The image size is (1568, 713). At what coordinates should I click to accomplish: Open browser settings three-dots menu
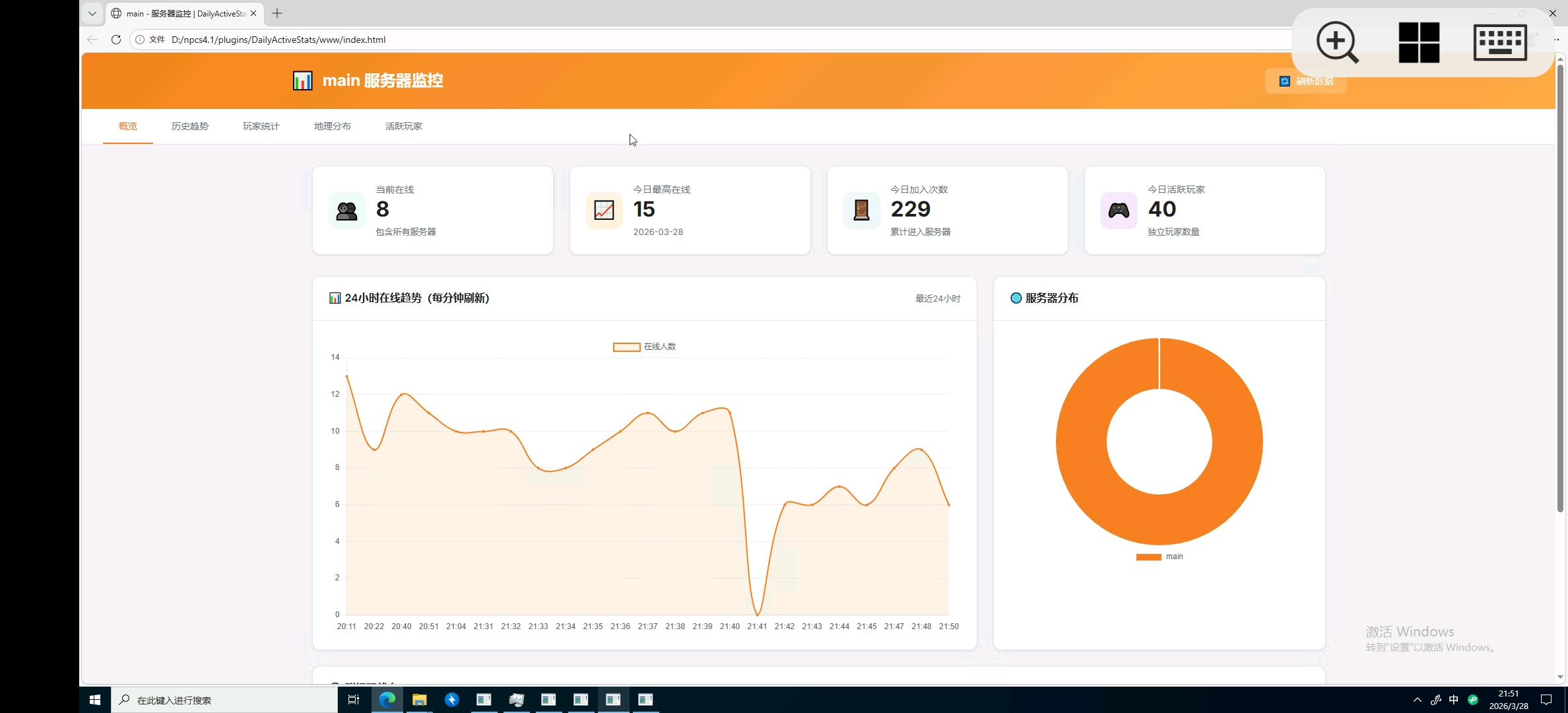point(1555,40)
